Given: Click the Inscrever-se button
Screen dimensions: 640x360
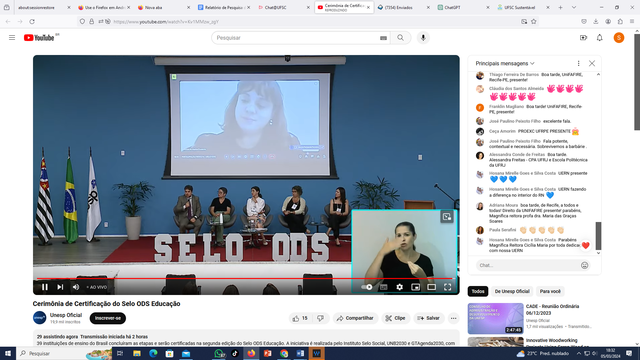Looking at the screenshot, I should pyautogui.click(x=108, y=318).
